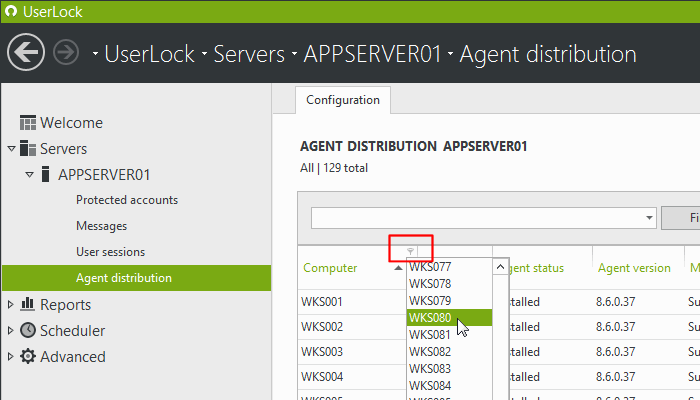Viewport: 700px width, 400px height.
Task: Choose WKS081 in the filter list
Action: (450, 334)
